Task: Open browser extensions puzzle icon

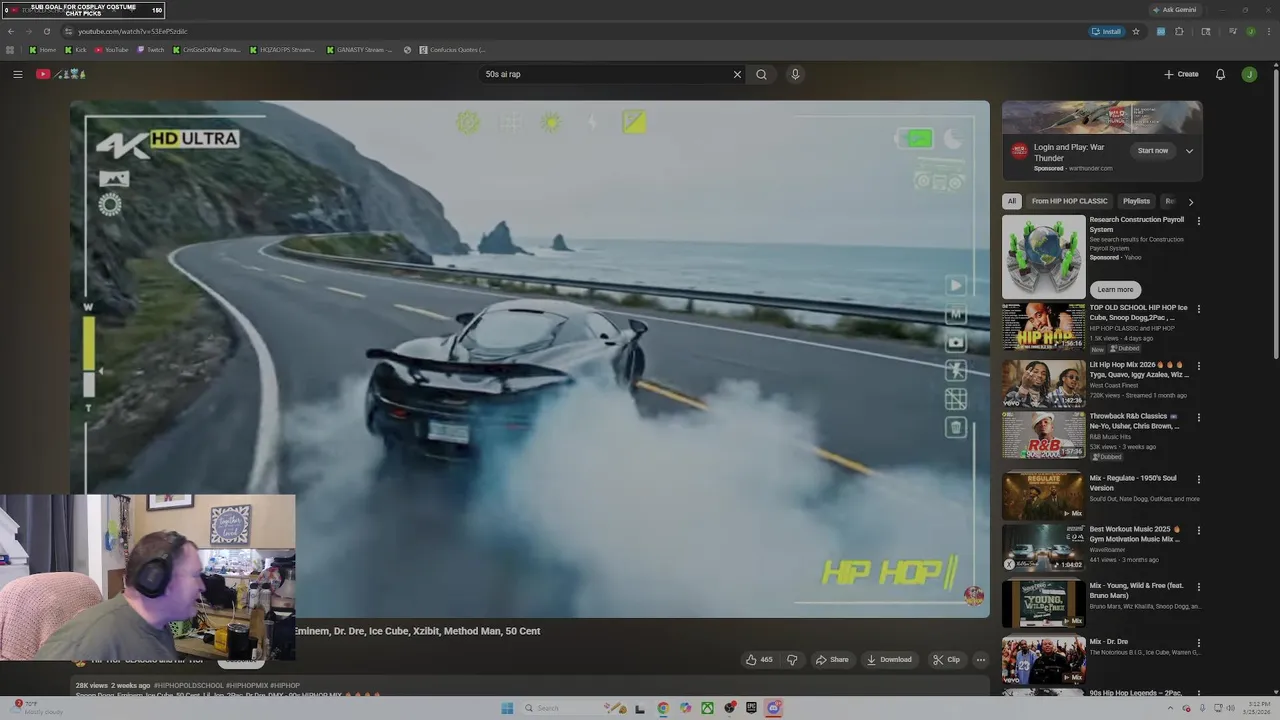Action: (1180, 31)
